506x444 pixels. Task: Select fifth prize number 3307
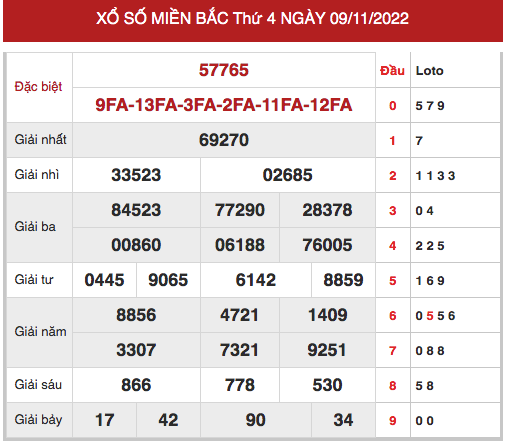click(x=136, y=350)
